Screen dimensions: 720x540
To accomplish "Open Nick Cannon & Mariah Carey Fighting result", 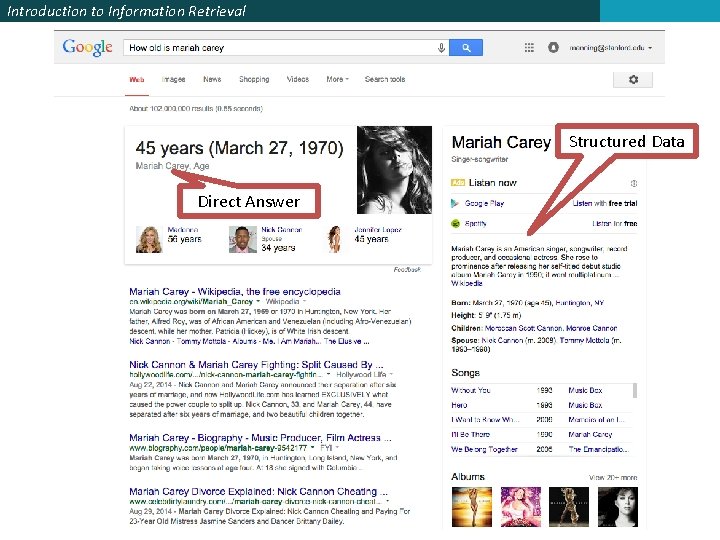I will [256, 365].
